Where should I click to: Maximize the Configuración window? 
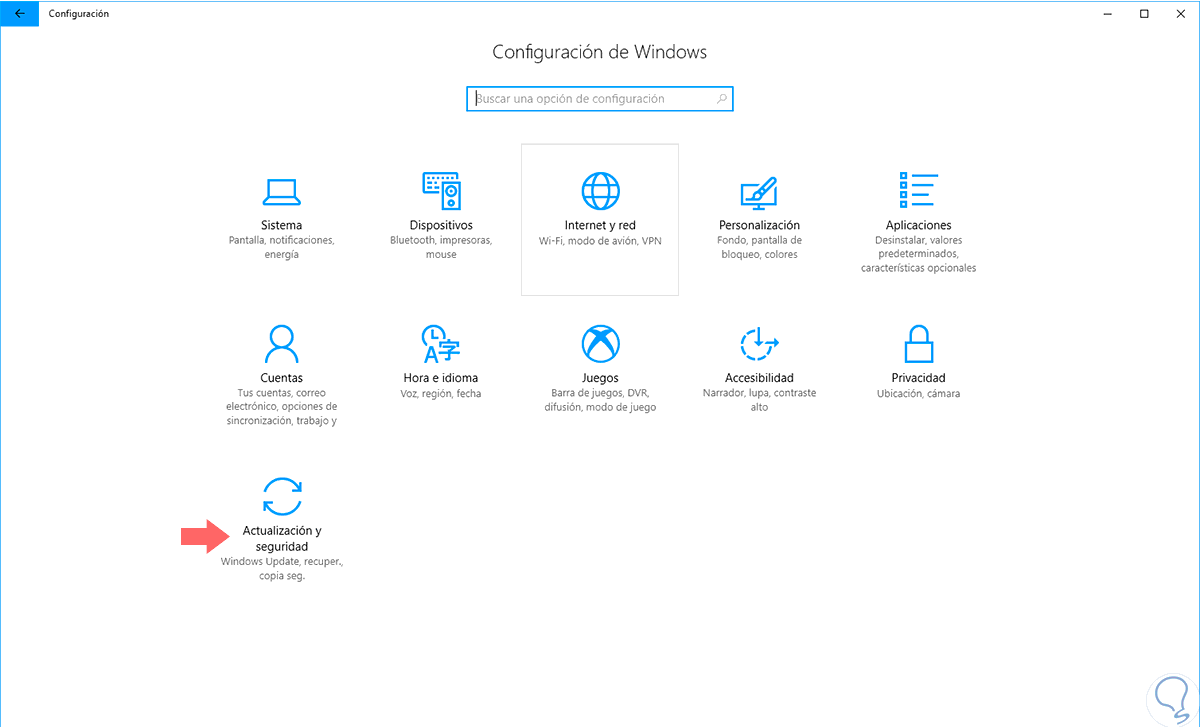pos(1144,13)
